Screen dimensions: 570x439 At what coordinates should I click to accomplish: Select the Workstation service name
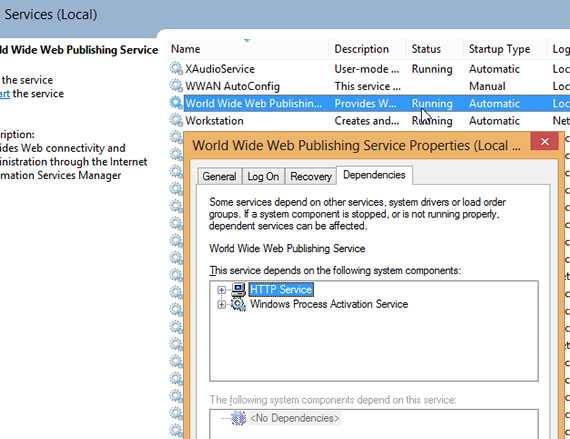[214, 121]
